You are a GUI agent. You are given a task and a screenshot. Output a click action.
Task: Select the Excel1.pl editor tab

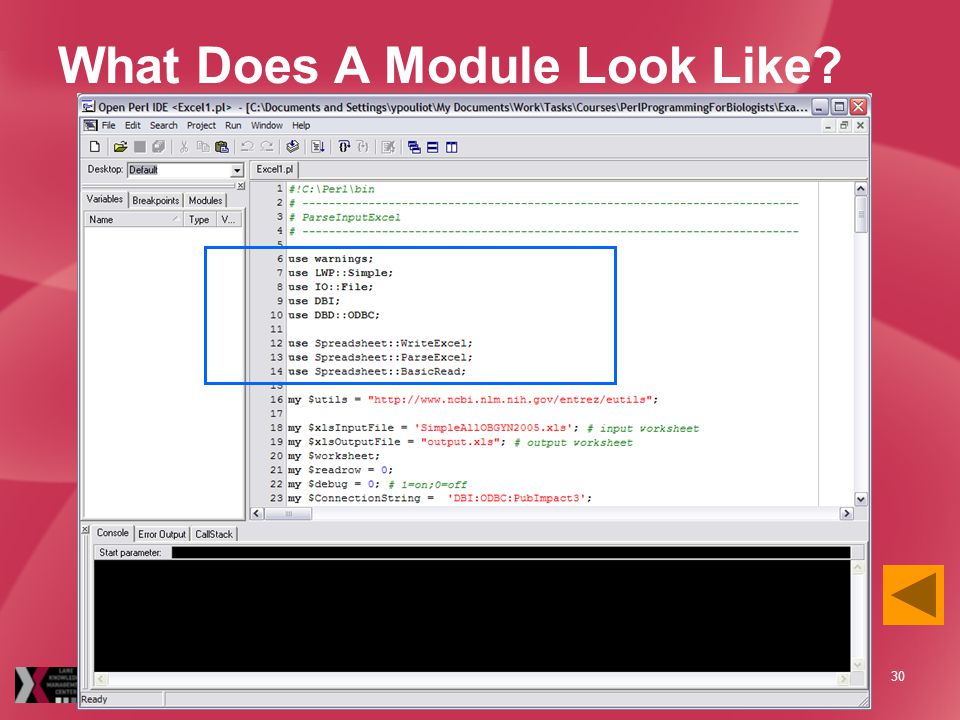274,169
